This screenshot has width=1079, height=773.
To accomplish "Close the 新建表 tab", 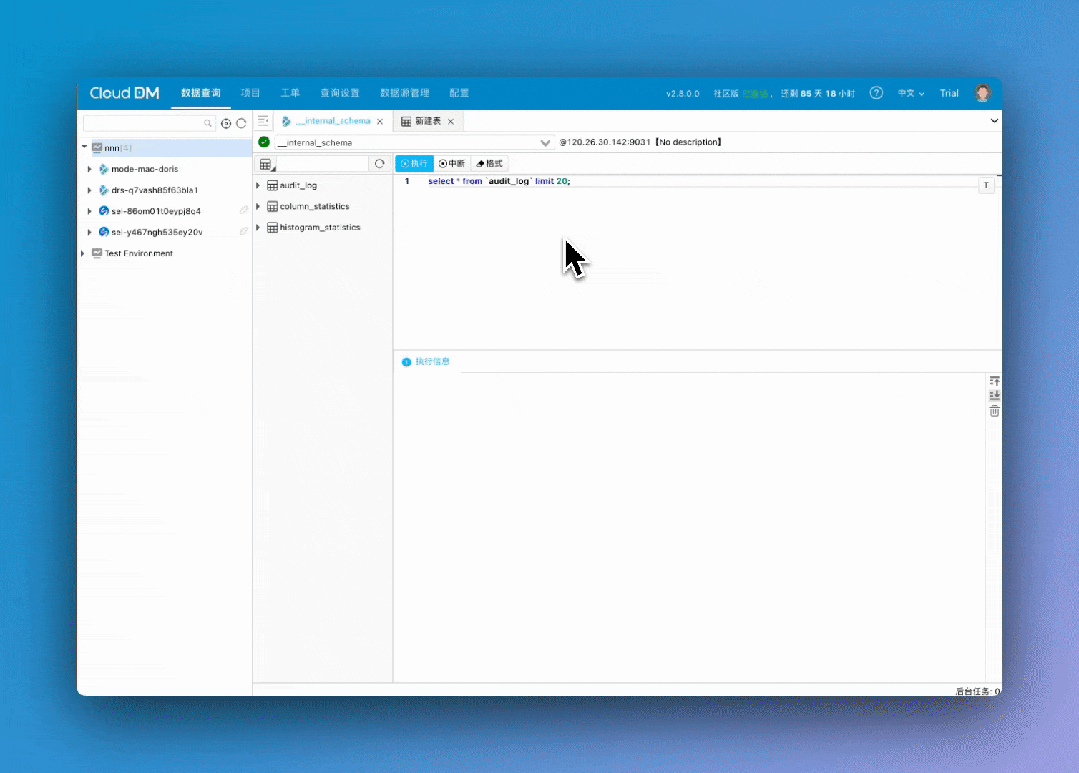I will pyautogui.click(x=451, y=122).
